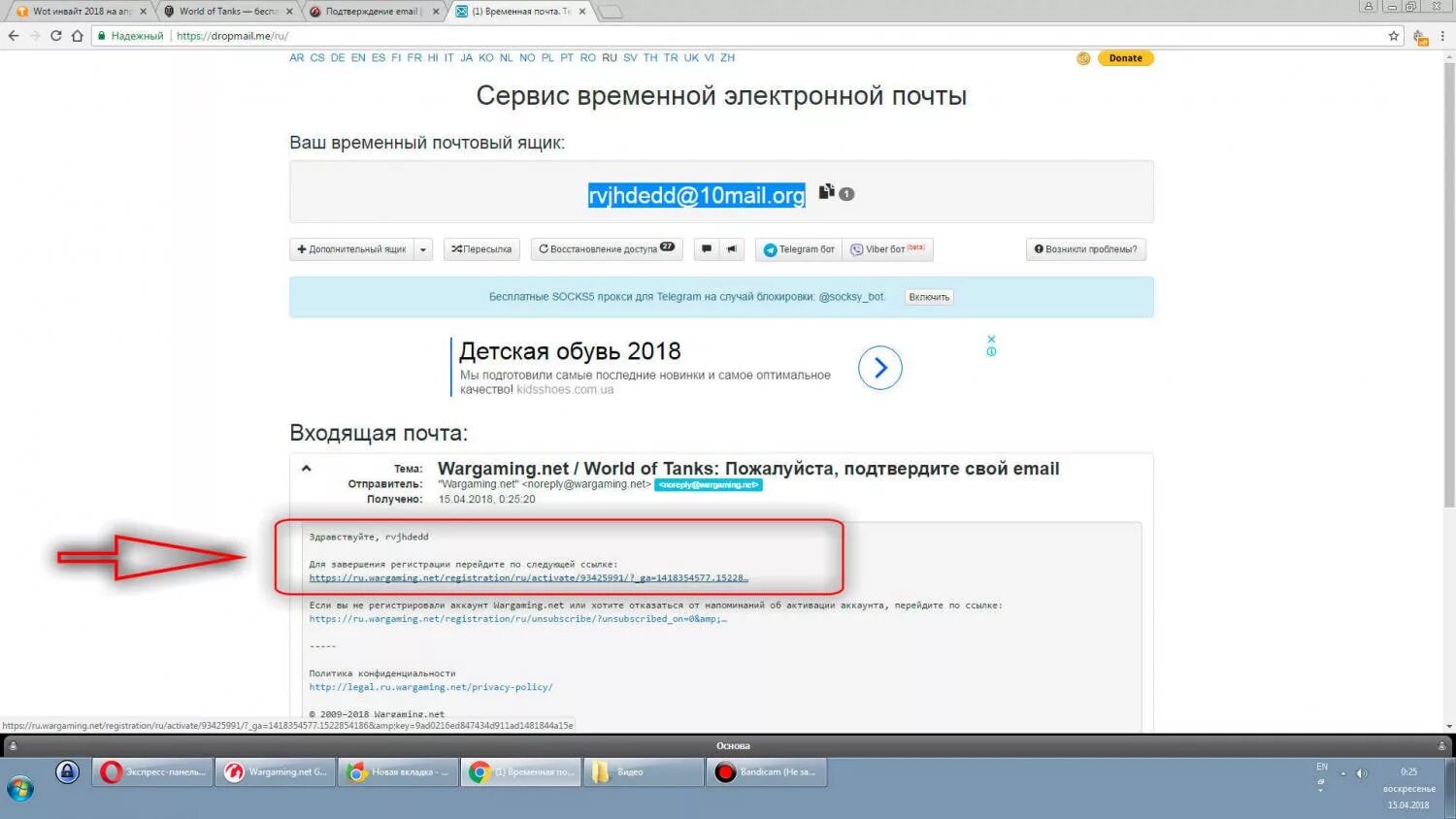Open Wargaming.net Game Center taskbar item
The width and height of the screenshot is (1456, 819).
click(x=276, y=772)
